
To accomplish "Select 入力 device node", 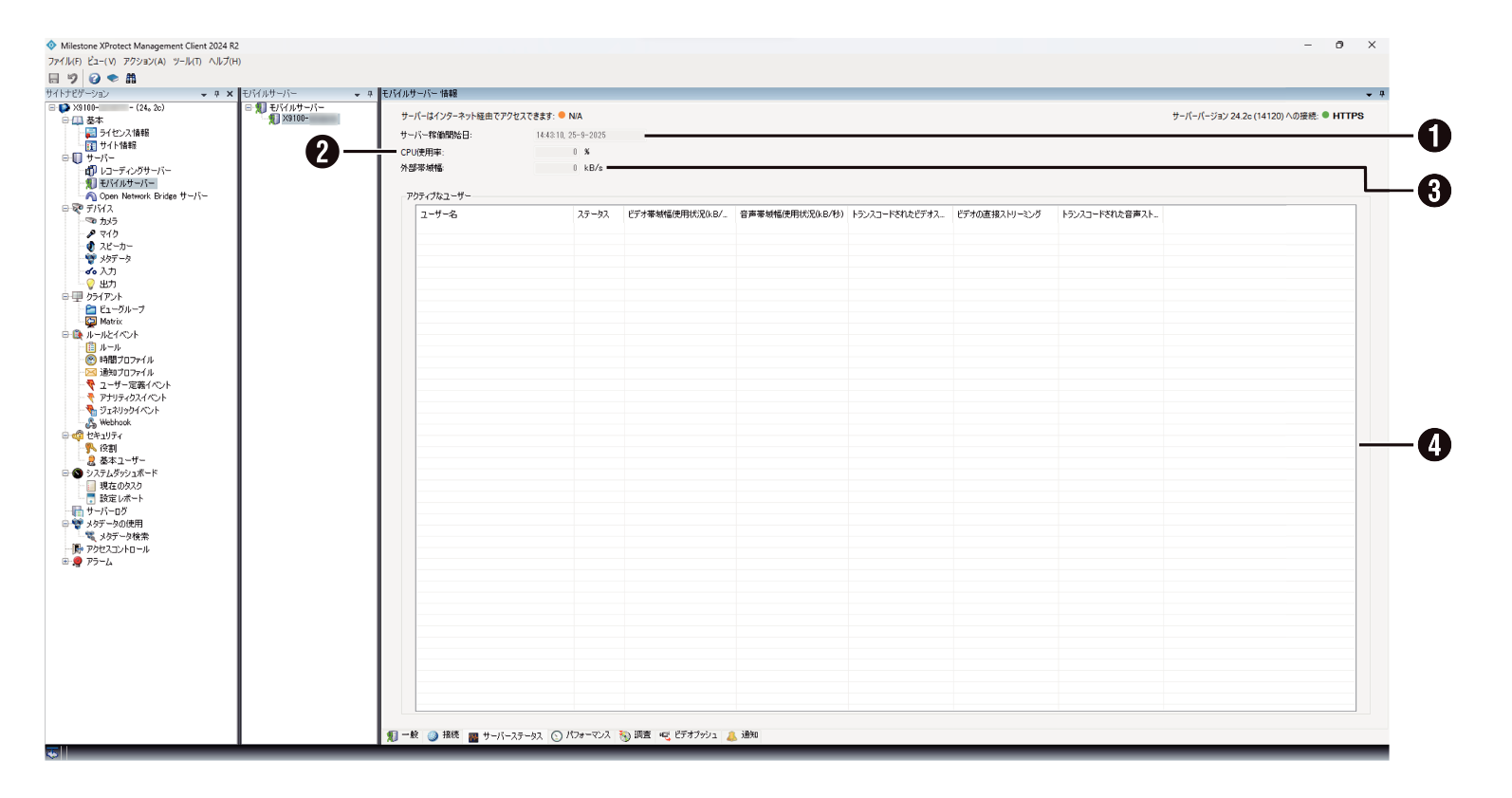I will click(108, 271).
